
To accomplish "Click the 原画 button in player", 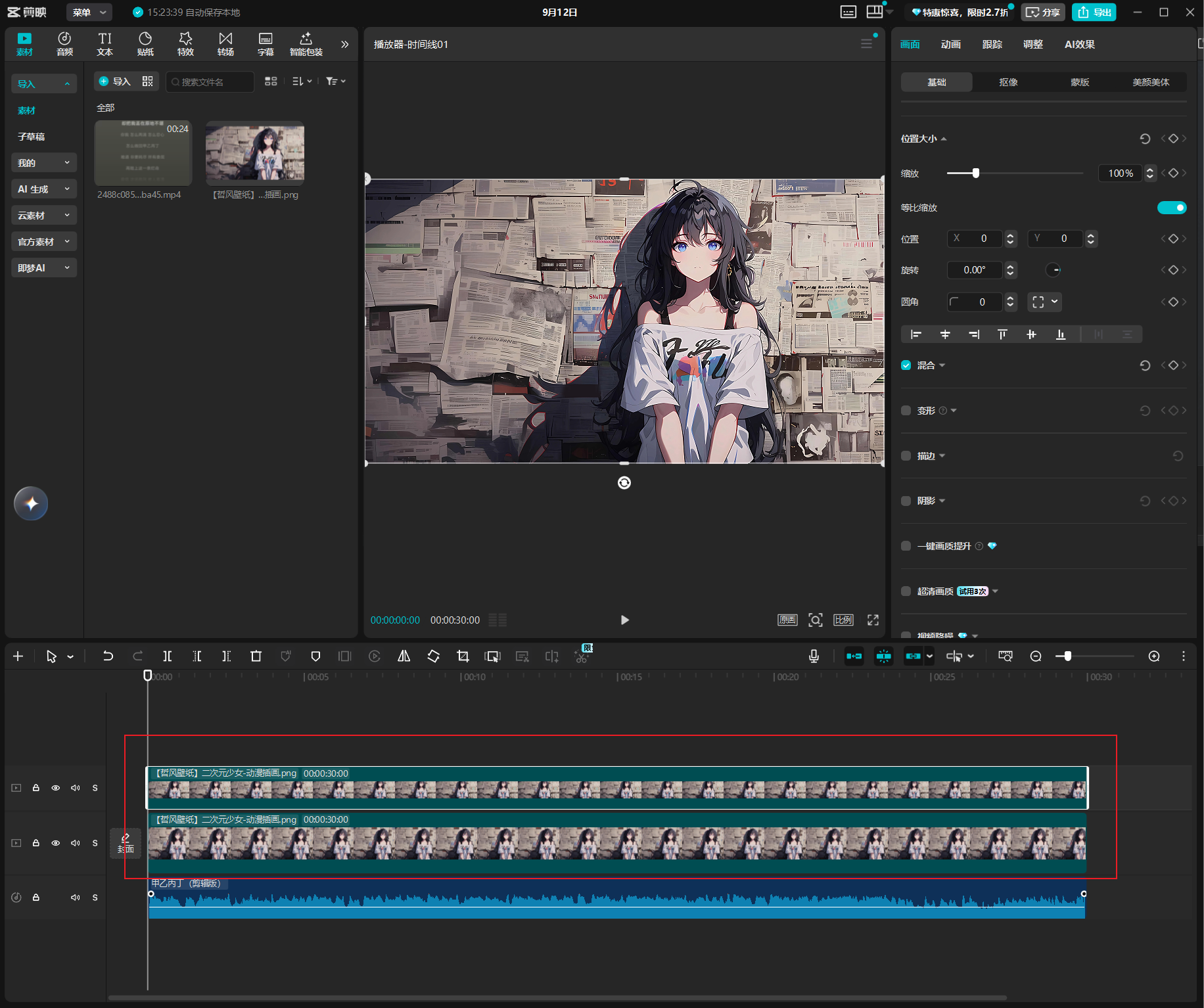I will 787,620.
